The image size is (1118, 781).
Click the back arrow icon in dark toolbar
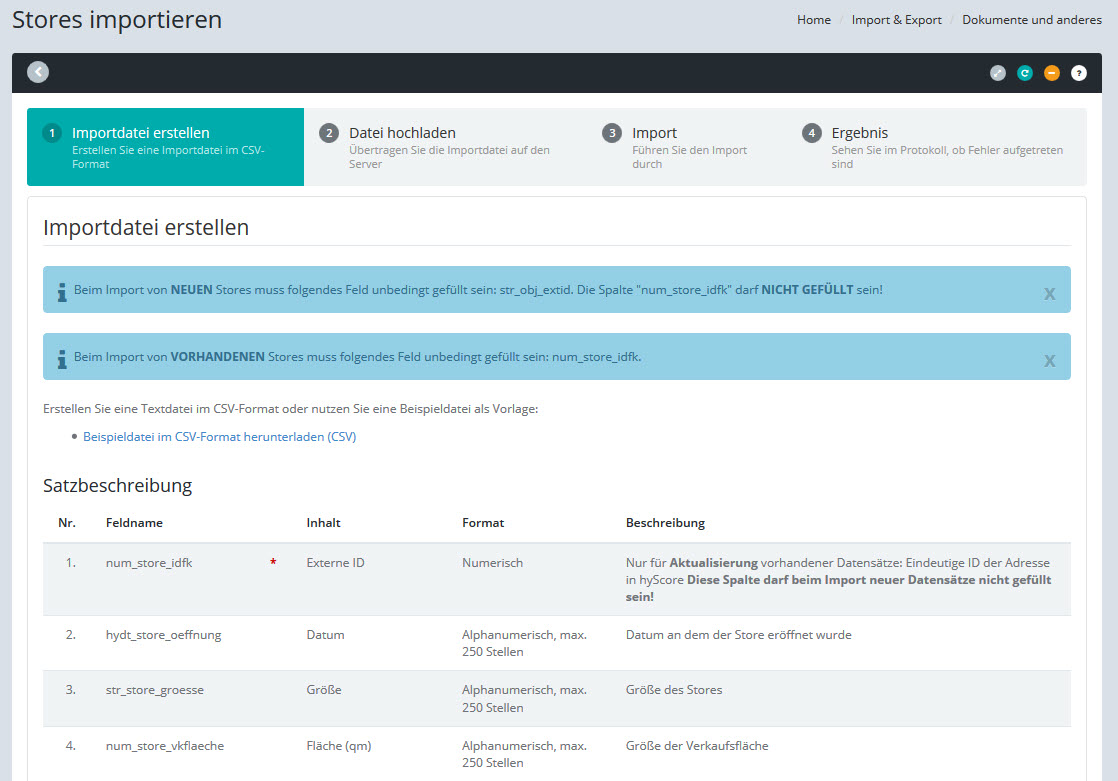38,72
